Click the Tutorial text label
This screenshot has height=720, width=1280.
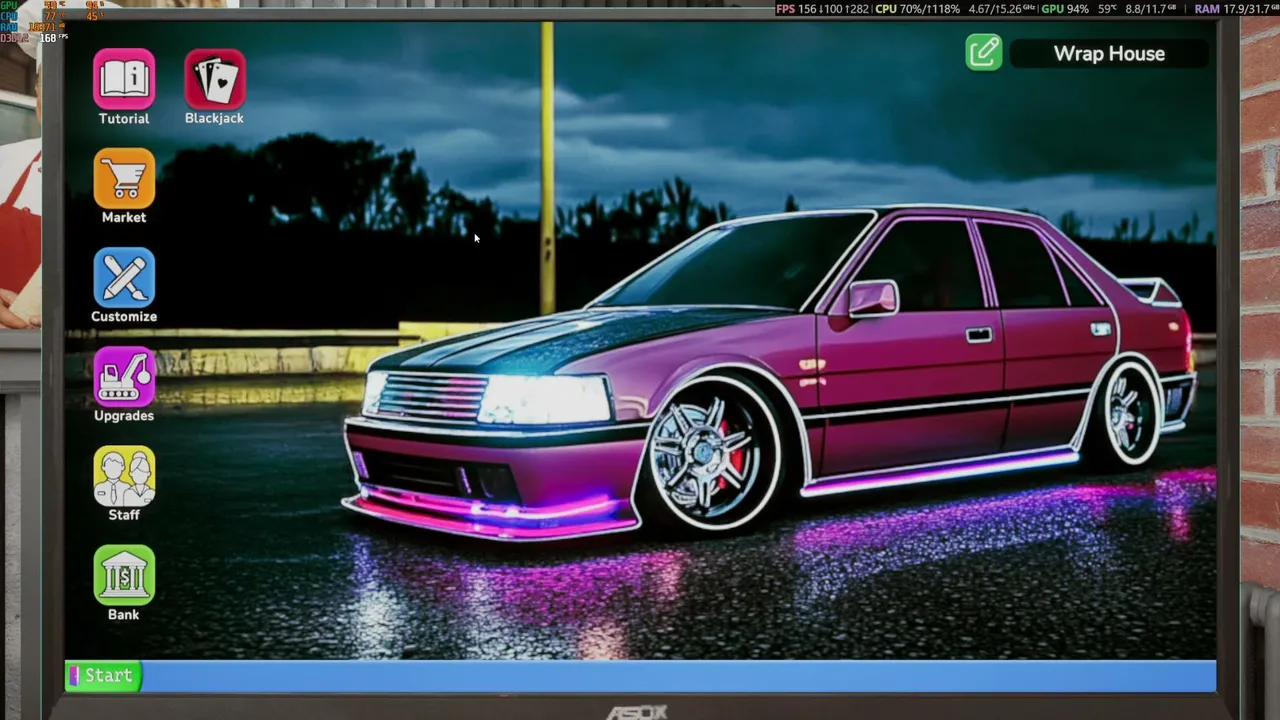[124, 118]
